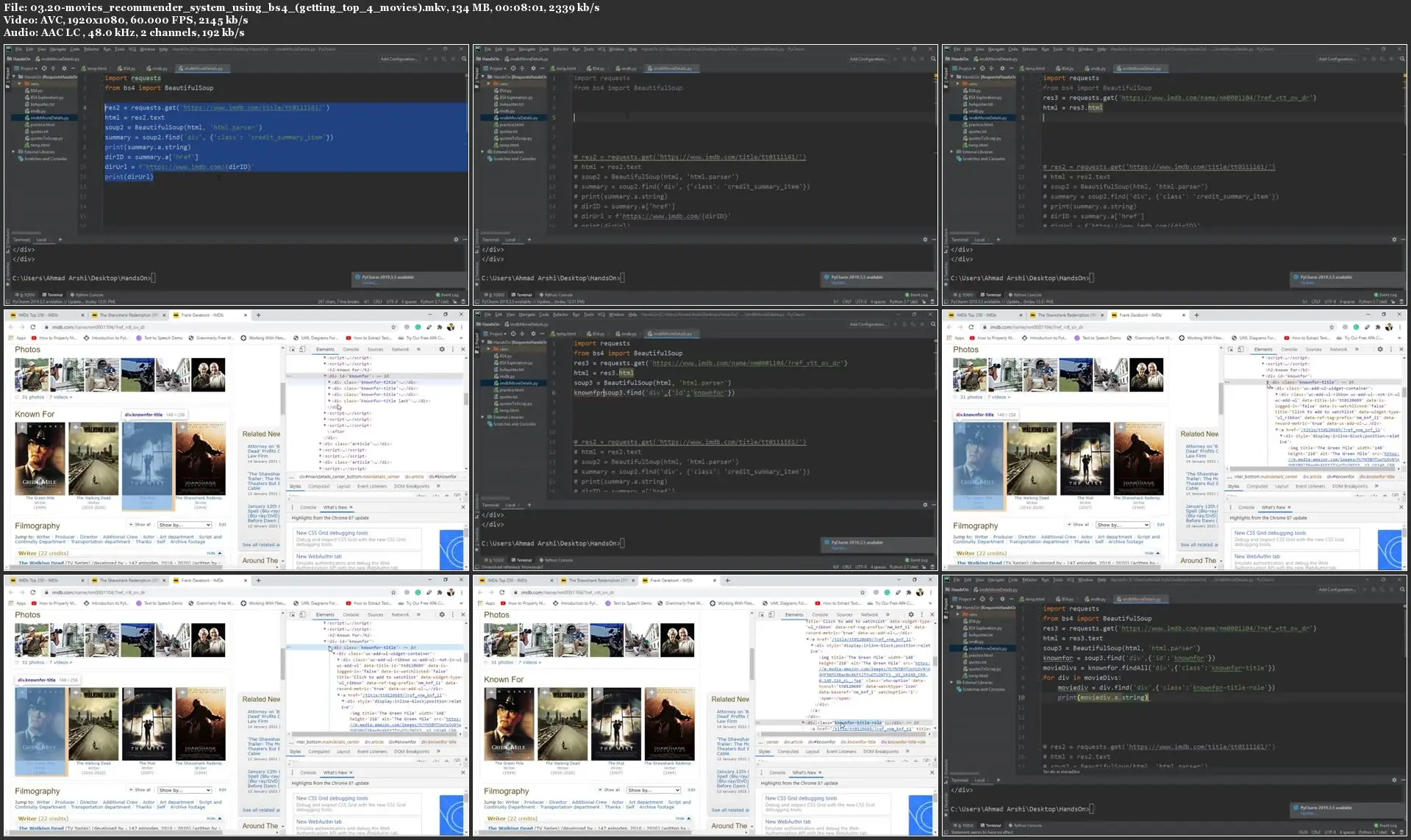Expand 'knownfor-title last' node, Mist-highlighted Chrome frame

pyautogui.click(x=329, y=401)
